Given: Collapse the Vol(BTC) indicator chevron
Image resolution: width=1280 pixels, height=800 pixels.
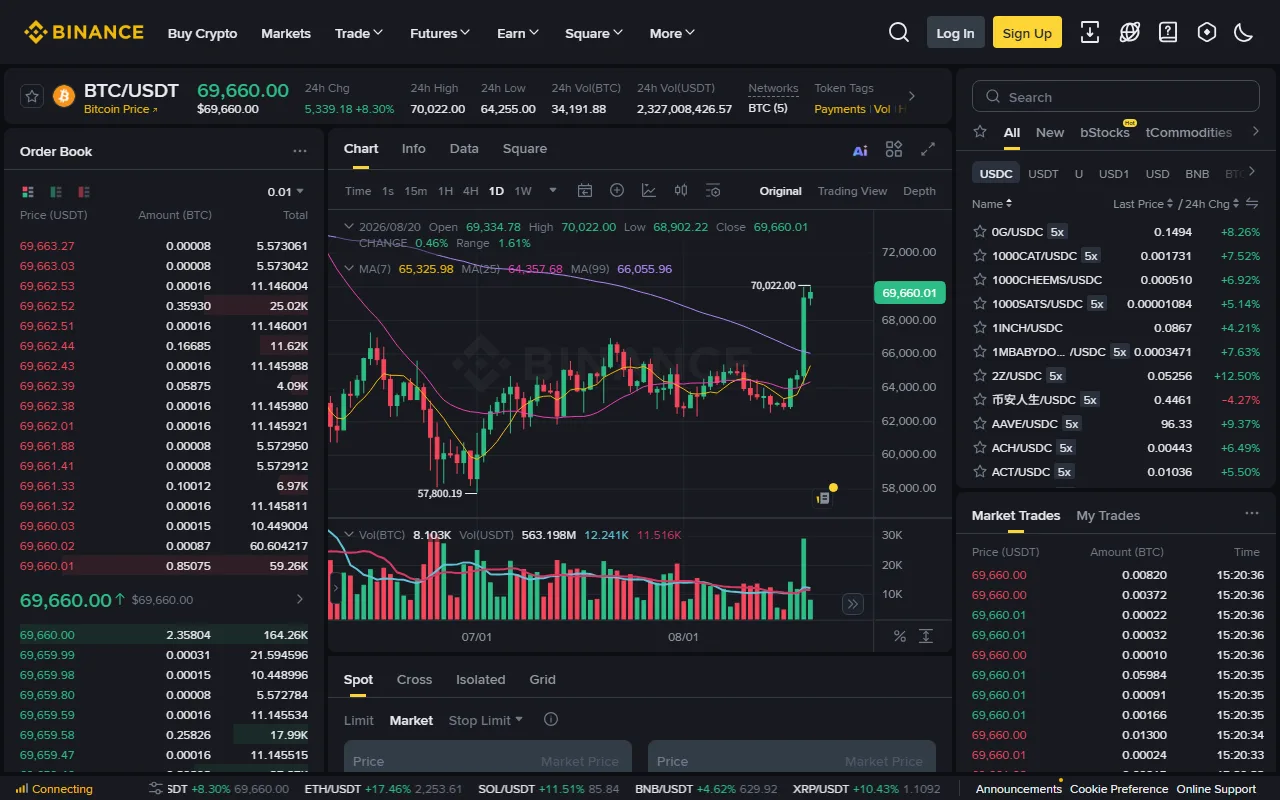Looking at the screenshot, I should pyautogui.click(x=348, y=535).
